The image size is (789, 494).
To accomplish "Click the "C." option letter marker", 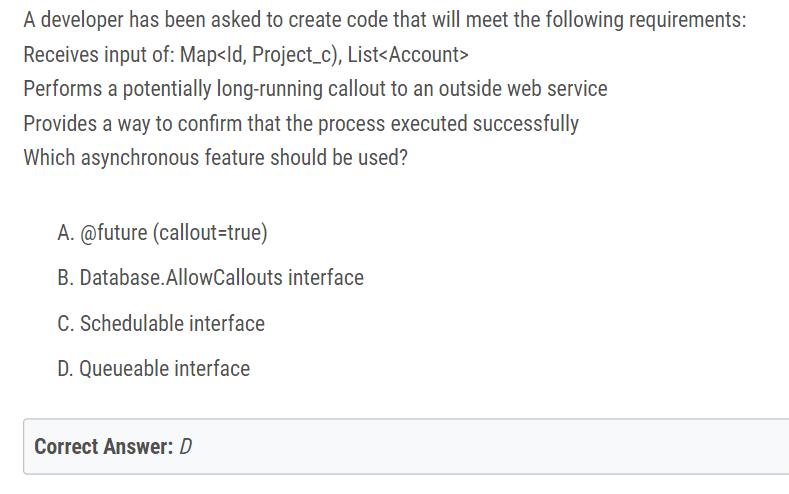I will (x=66, y=323).
